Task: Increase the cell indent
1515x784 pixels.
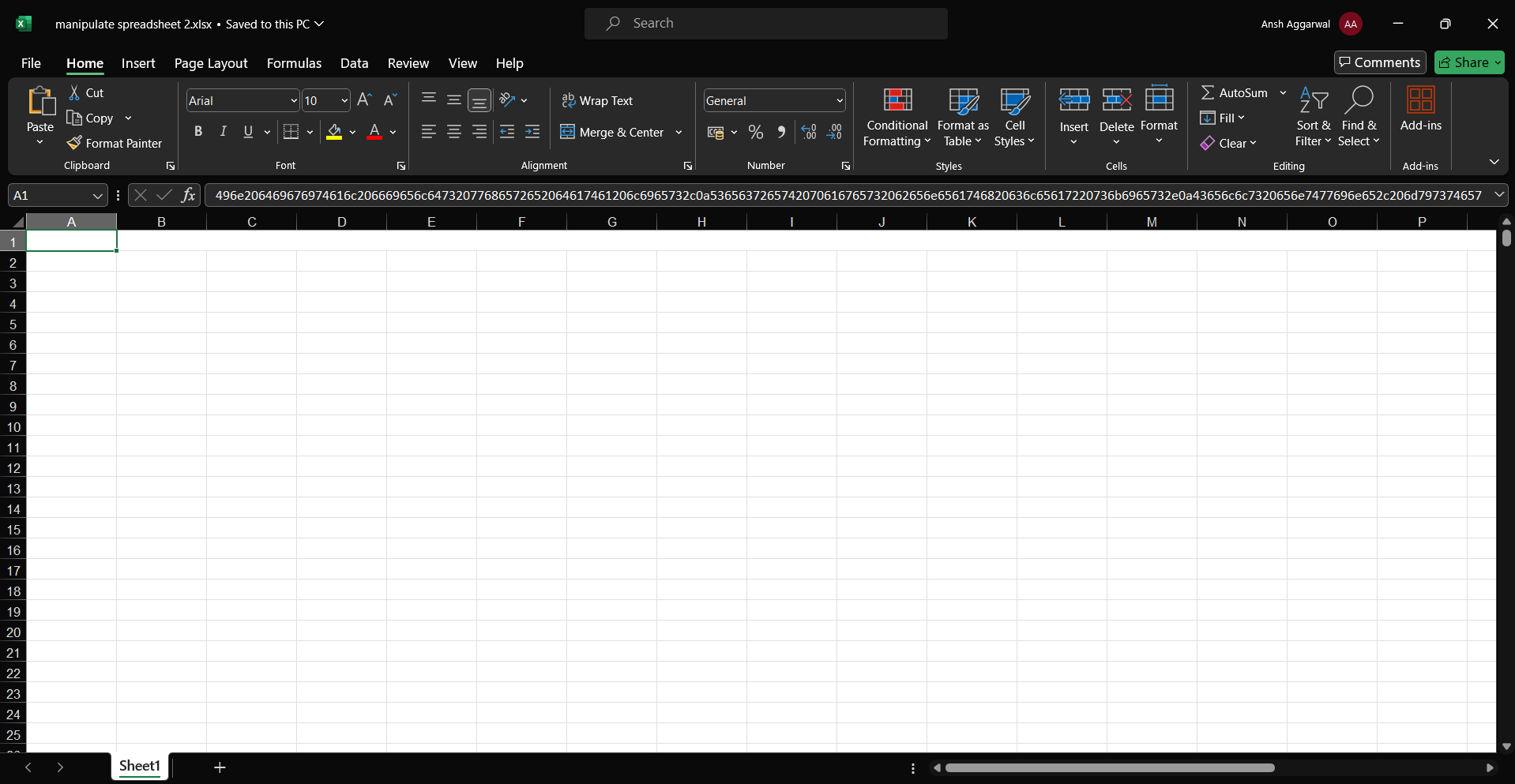Action: coord(533,132)
